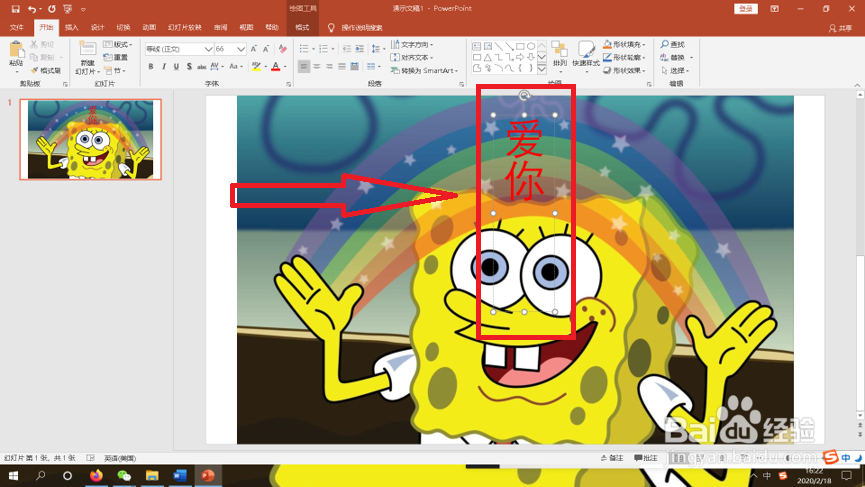The image size is (865, 487).
Task: Switch to the Animations ribbon tab
Action: (x=149, y=28)
